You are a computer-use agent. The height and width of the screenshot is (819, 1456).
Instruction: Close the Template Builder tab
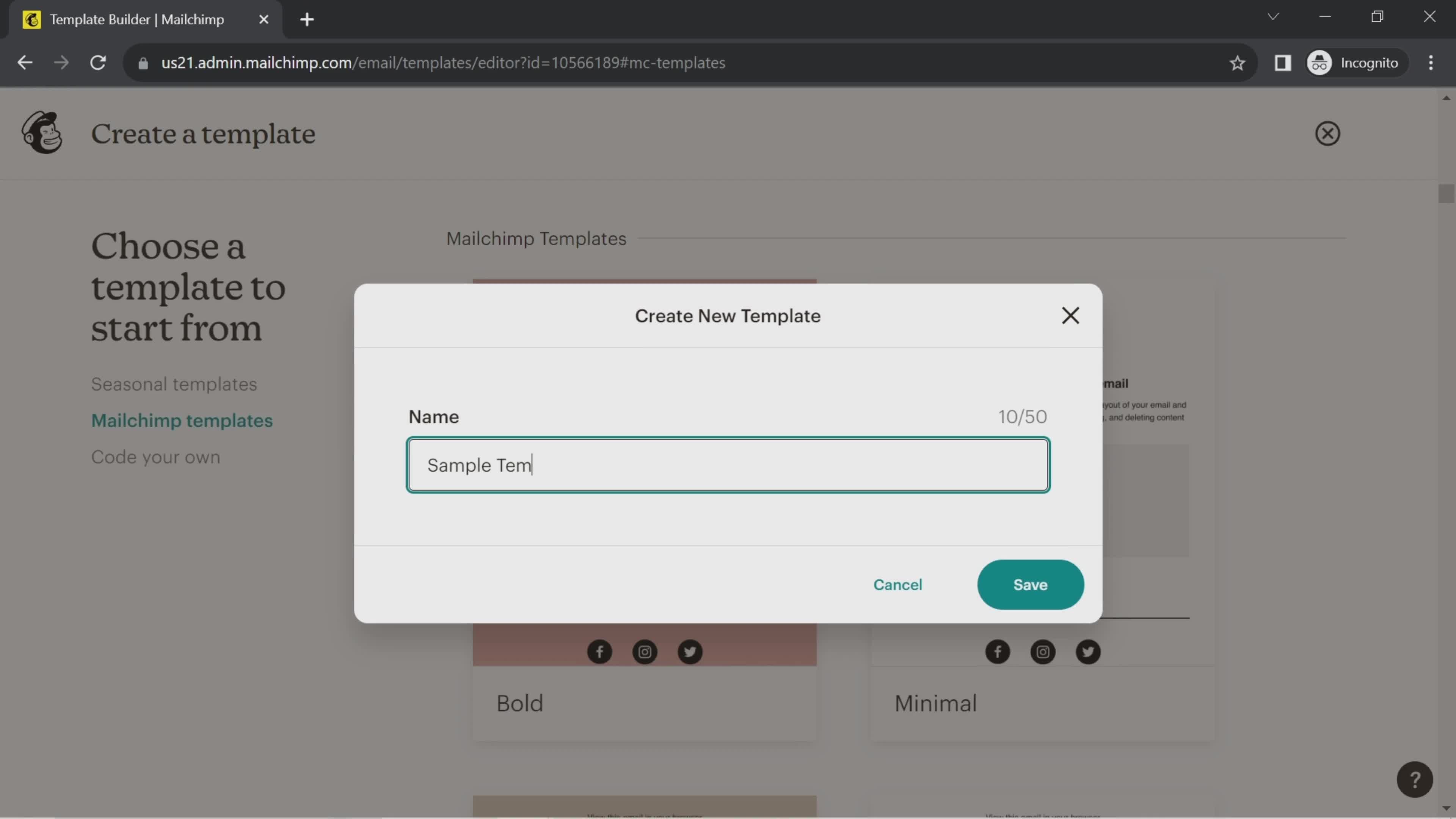pyautogui.click(x=264, y=20)
